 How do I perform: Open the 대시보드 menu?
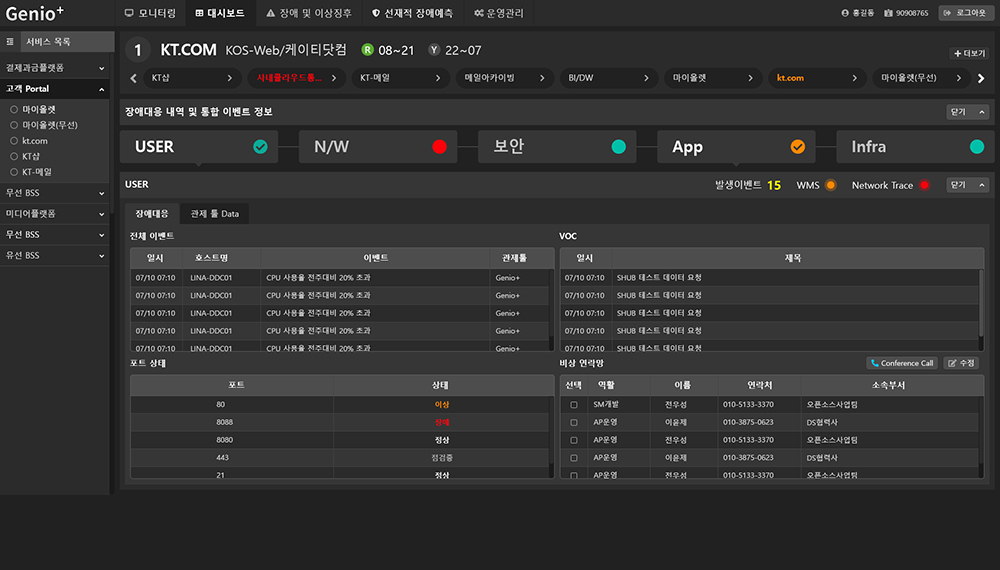pyautogui.click(x=221, y=13)
